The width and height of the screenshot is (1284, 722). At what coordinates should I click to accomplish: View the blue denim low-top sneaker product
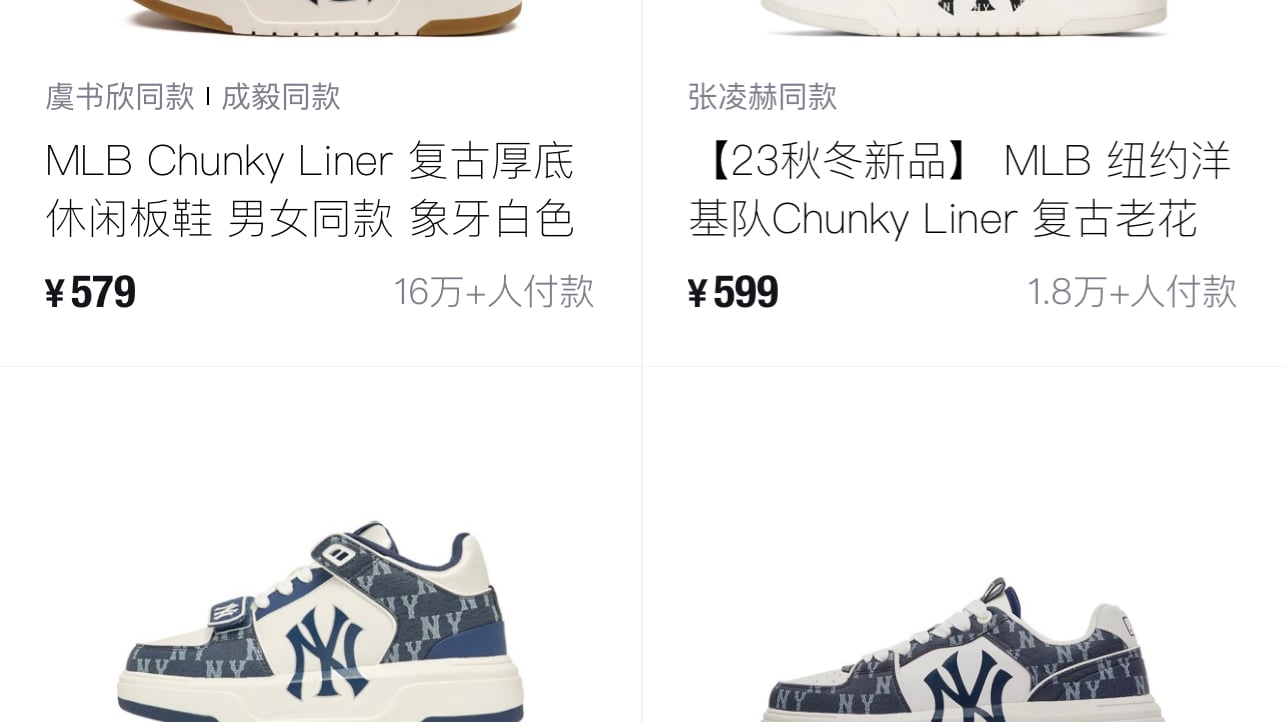pyautogui.click(x=963, y=648)
